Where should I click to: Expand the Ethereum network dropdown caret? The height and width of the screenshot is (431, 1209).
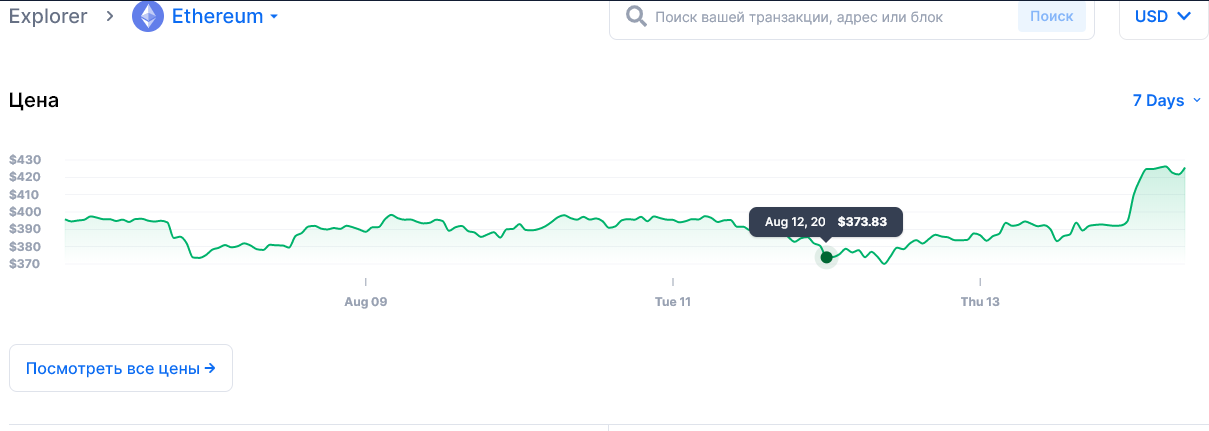point(274,17)
